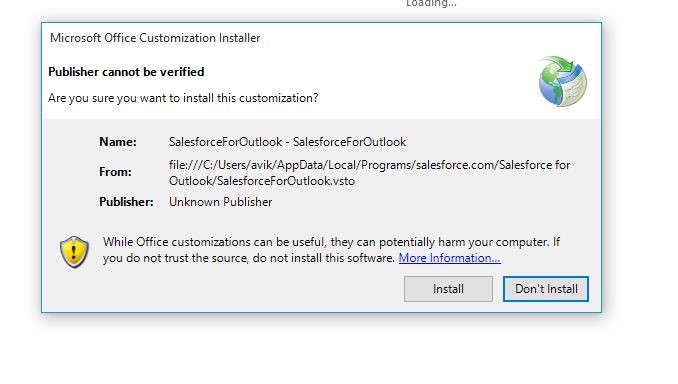Screen dimensions: 678x384
Task: Click the 'Are you sure' question text
Action: 183,98
